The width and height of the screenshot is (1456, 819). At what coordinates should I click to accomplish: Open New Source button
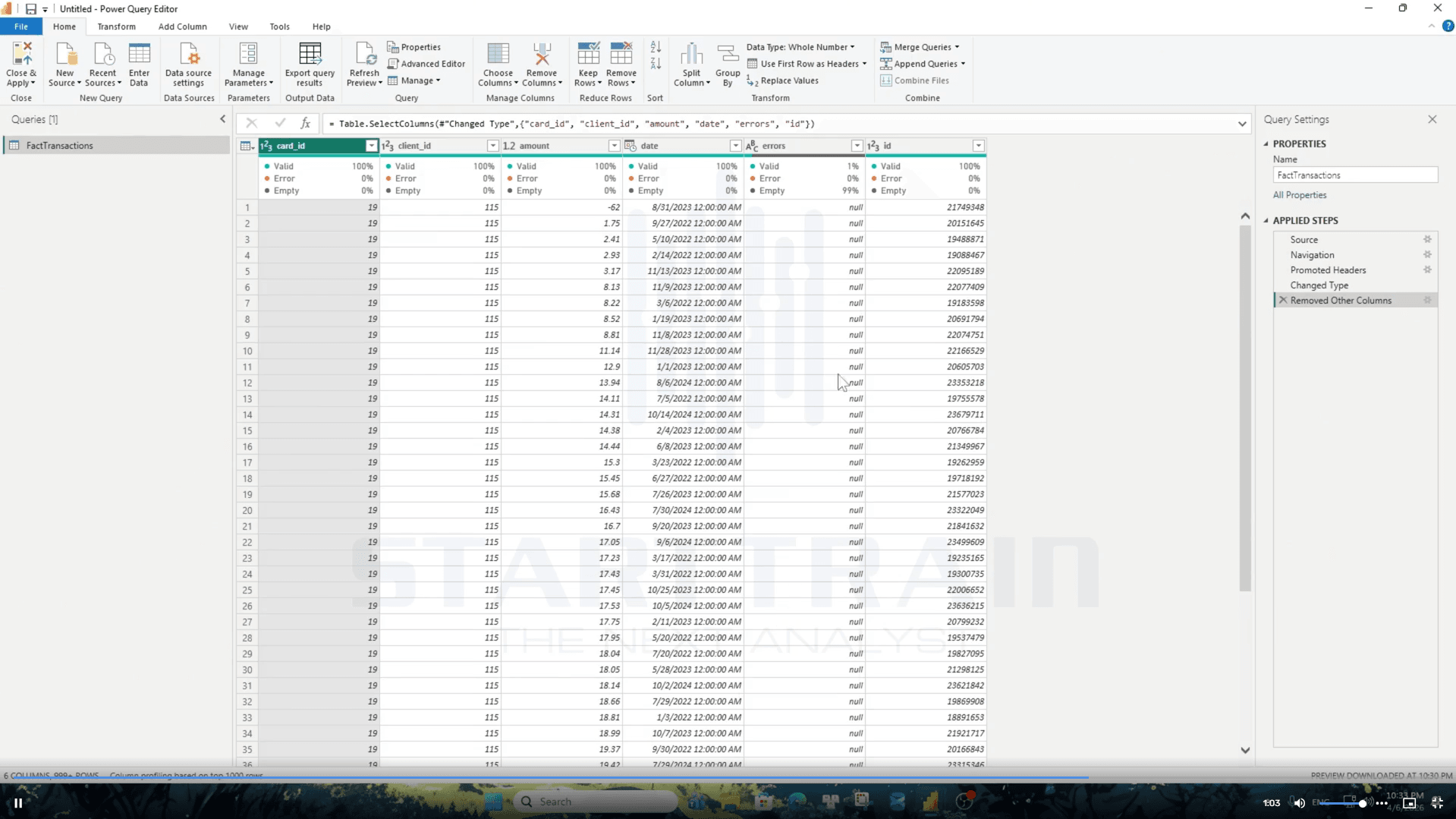[x=65, y=65]
